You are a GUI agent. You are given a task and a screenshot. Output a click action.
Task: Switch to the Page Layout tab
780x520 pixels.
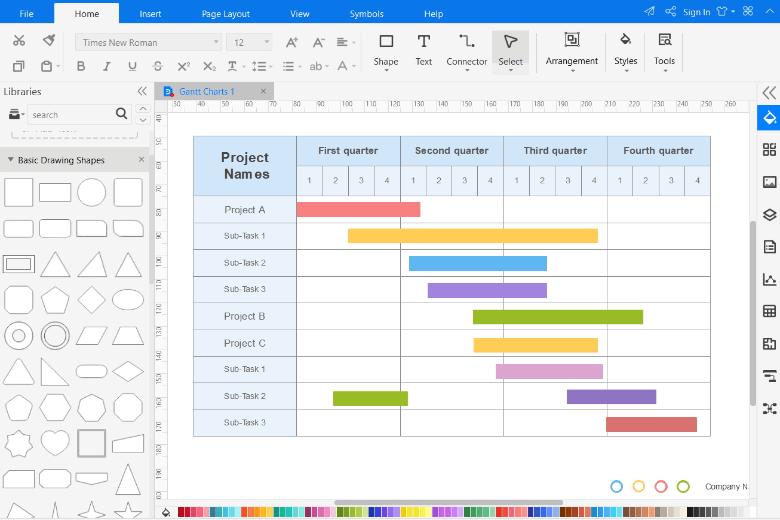(225, 13)
